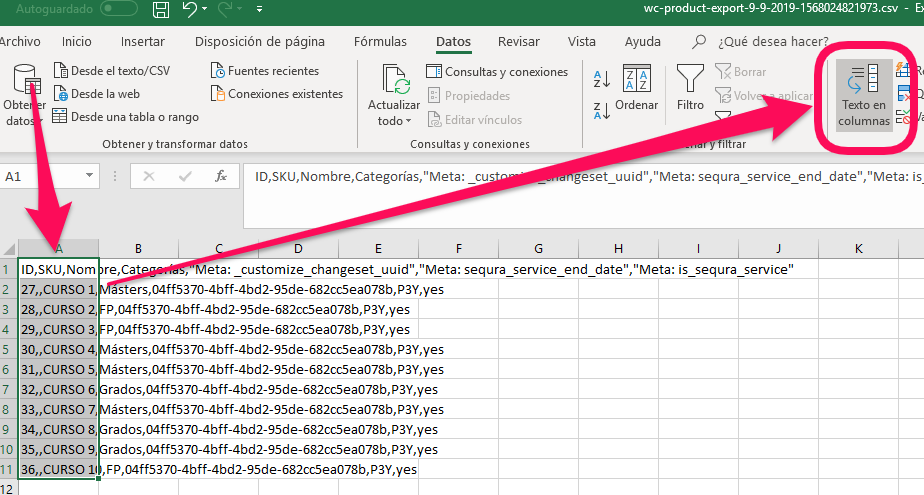Switch to the Fórmulas tab

tap(380, 41)
